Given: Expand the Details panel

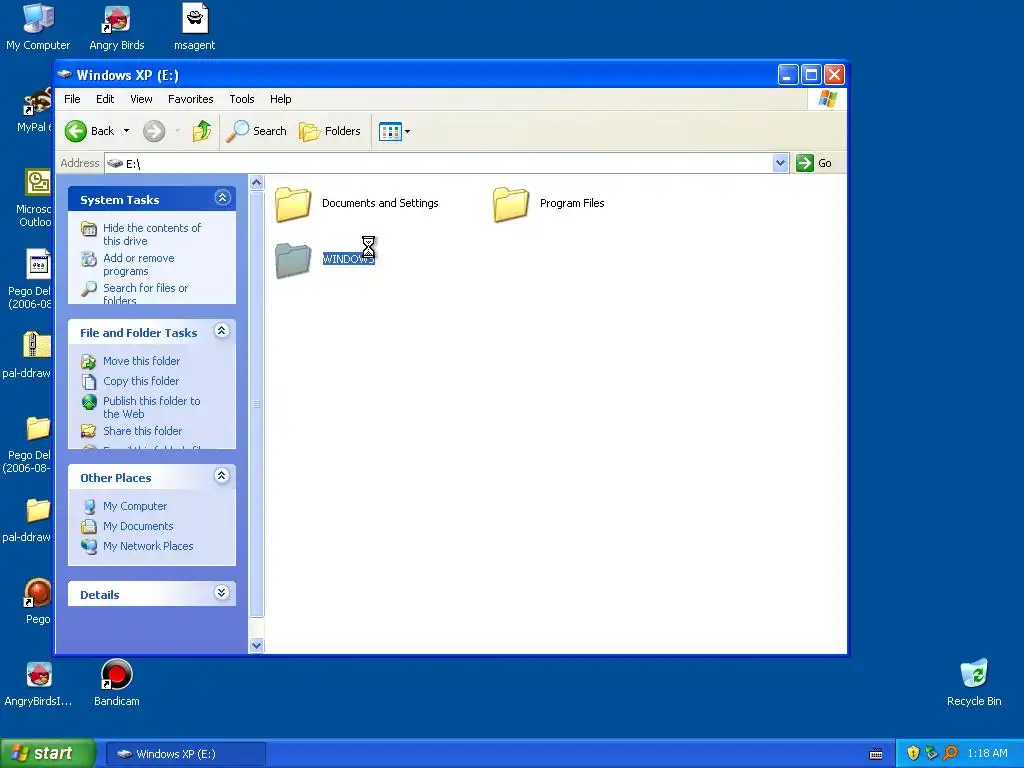Looking at the screenshot, I should coord(222,593).
